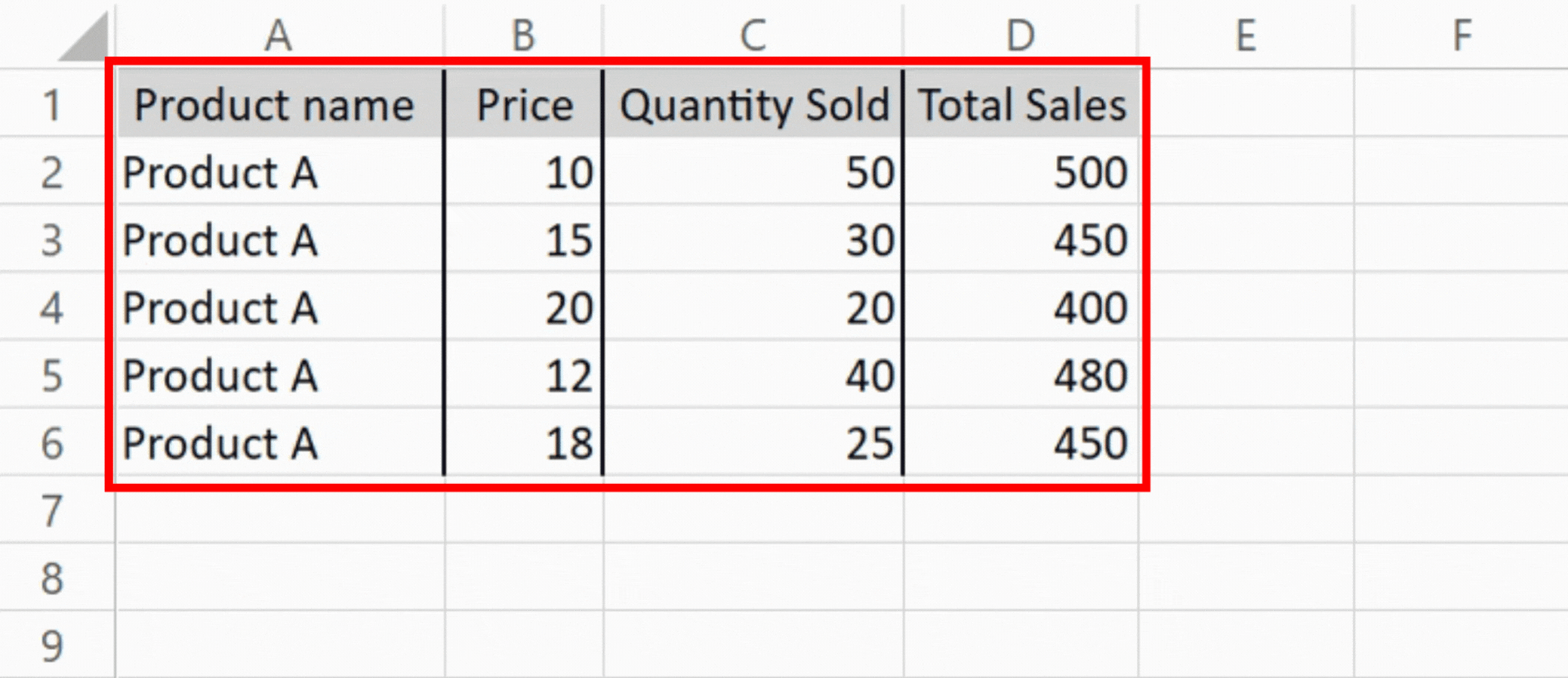Viewport: 1568px width, 678px height.
Task: Select quantity sold value 25
Action: coord(753,443)
